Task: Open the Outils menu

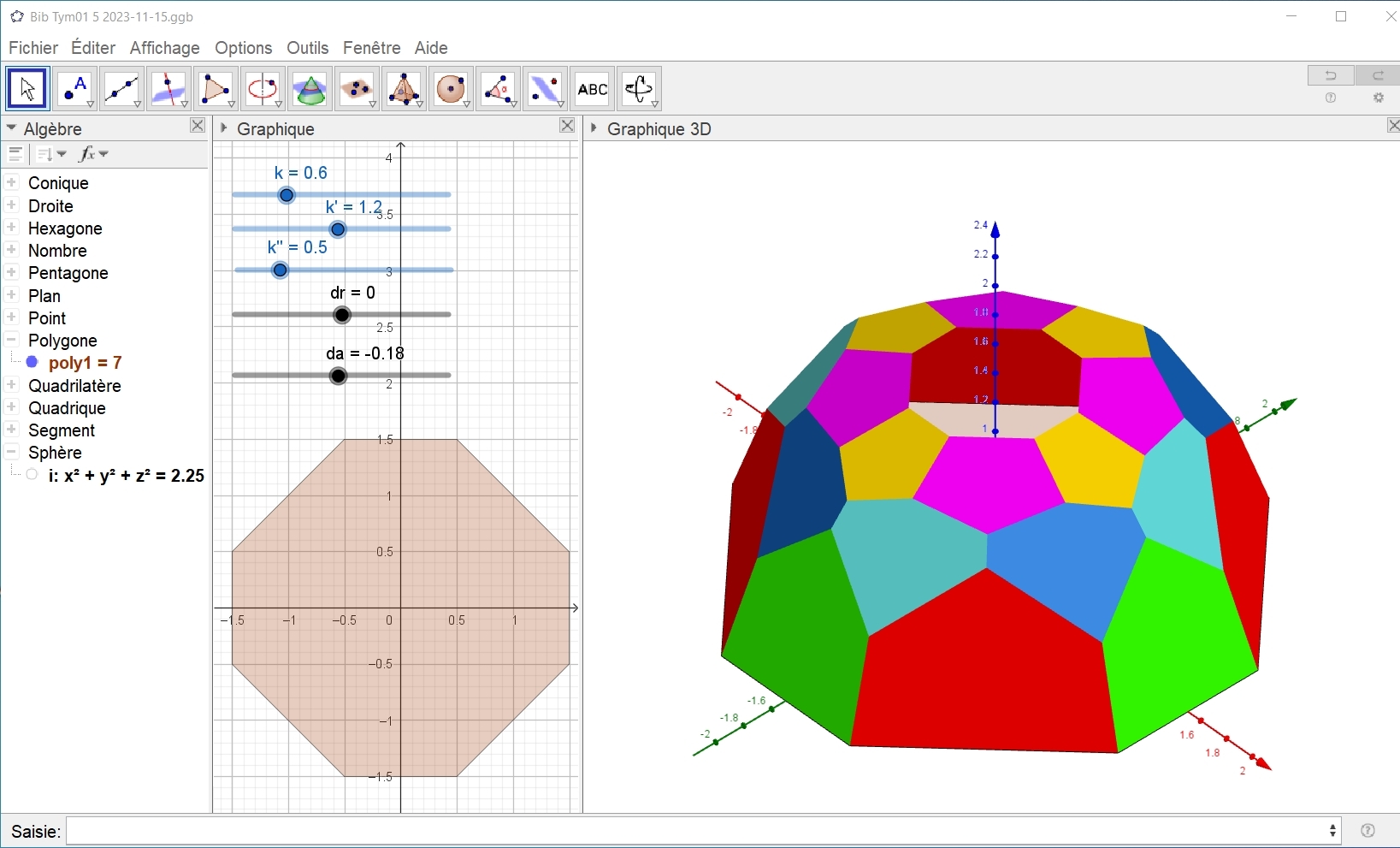Action: [x=307, y=48]
